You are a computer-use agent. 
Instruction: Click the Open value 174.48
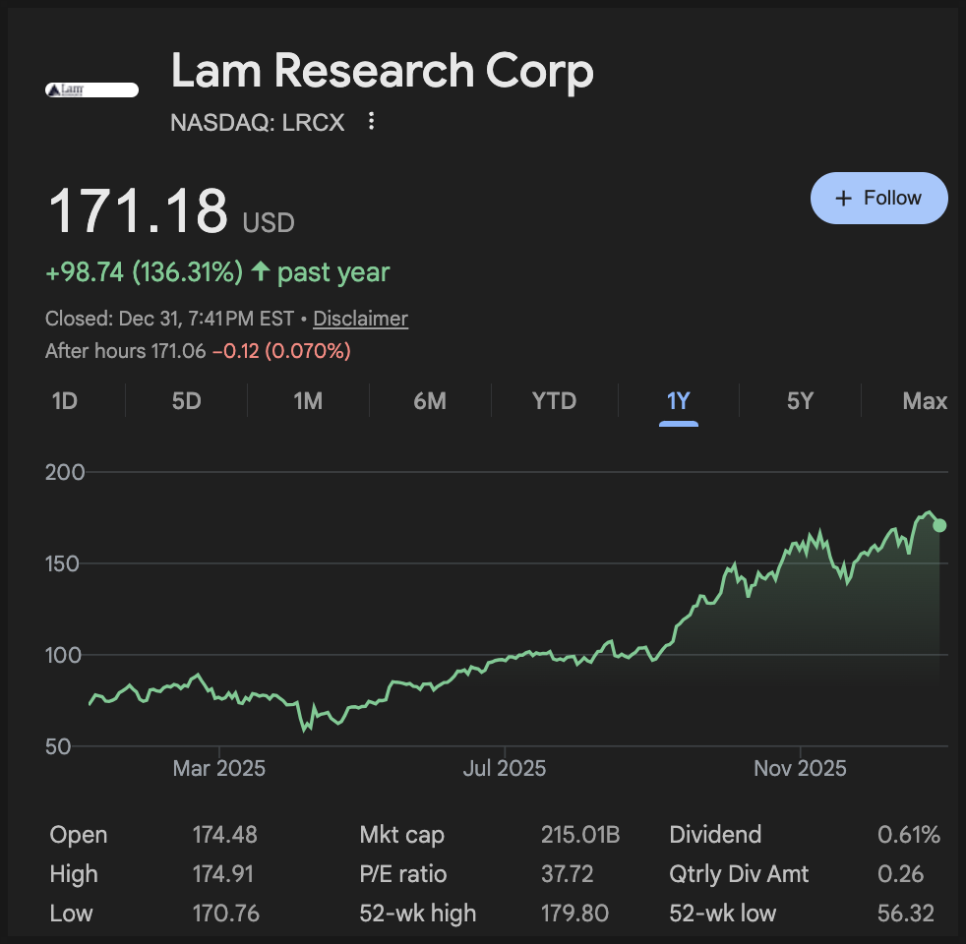(x=225, y=835)
